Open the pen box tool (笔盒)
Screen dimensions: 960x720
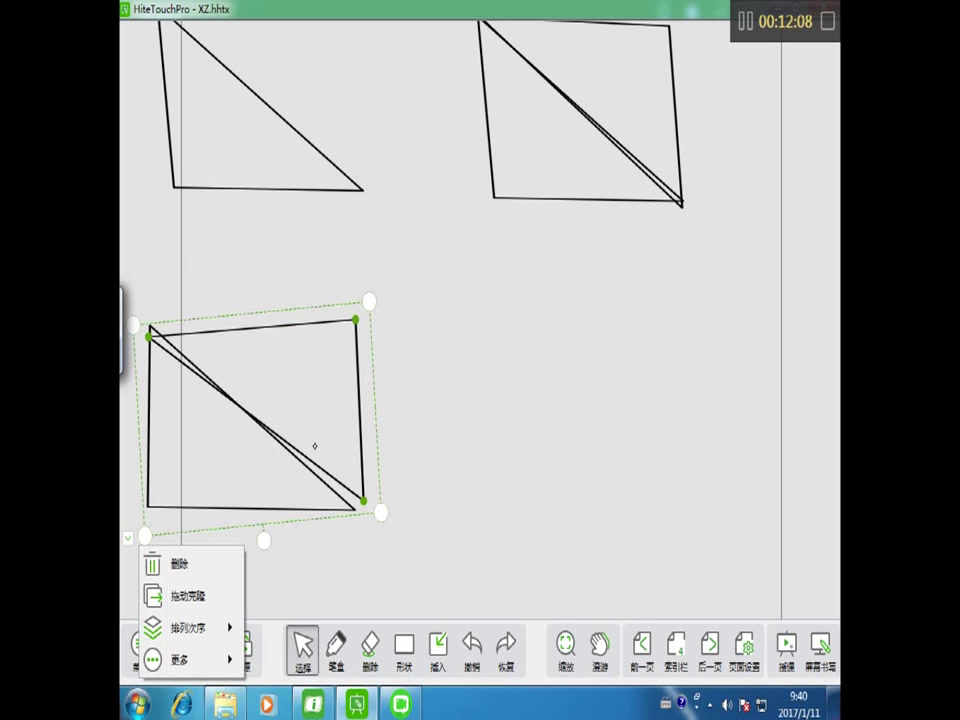pos(336,648)
